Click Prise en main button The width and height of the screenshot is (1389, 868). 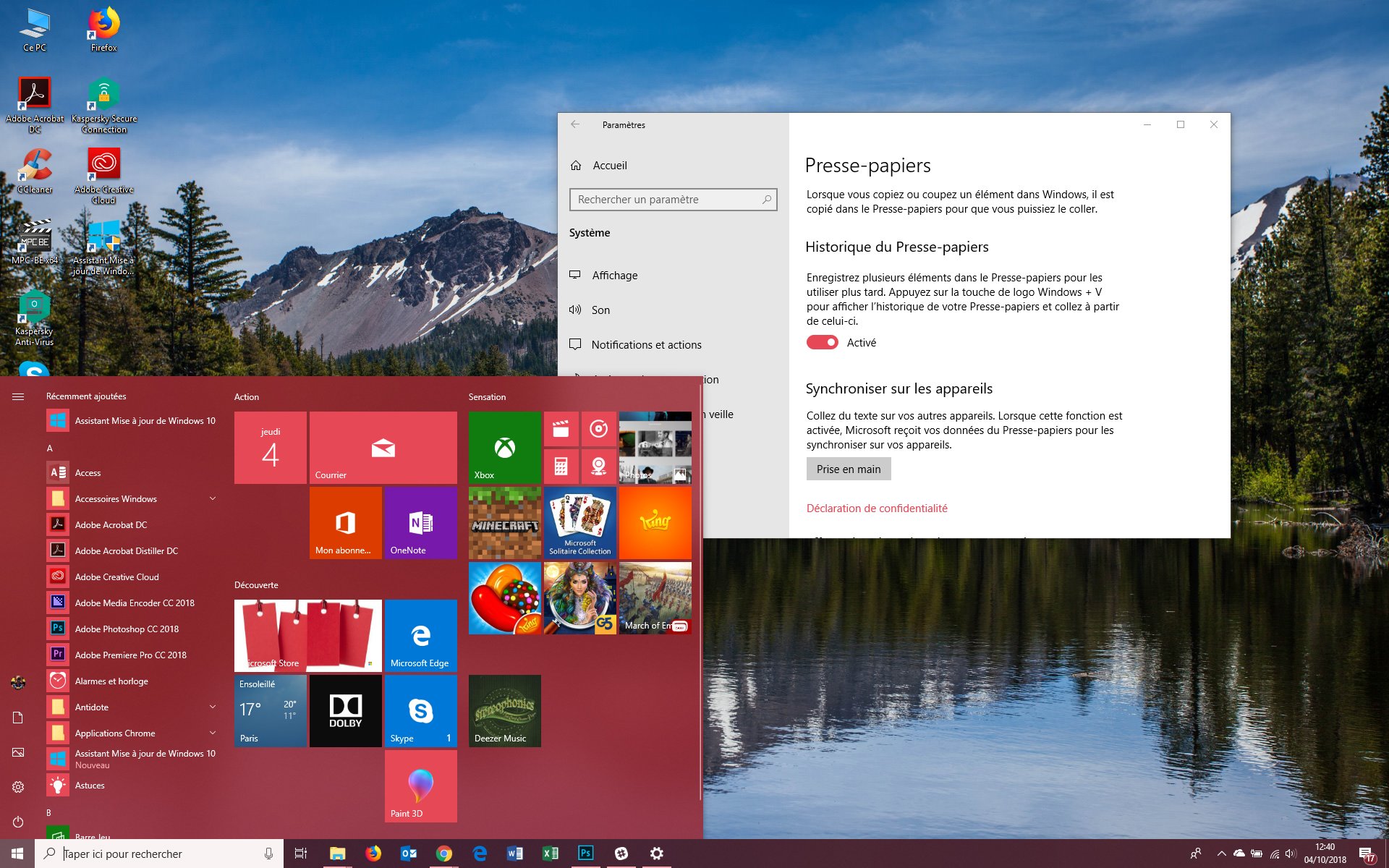(848, 468)
